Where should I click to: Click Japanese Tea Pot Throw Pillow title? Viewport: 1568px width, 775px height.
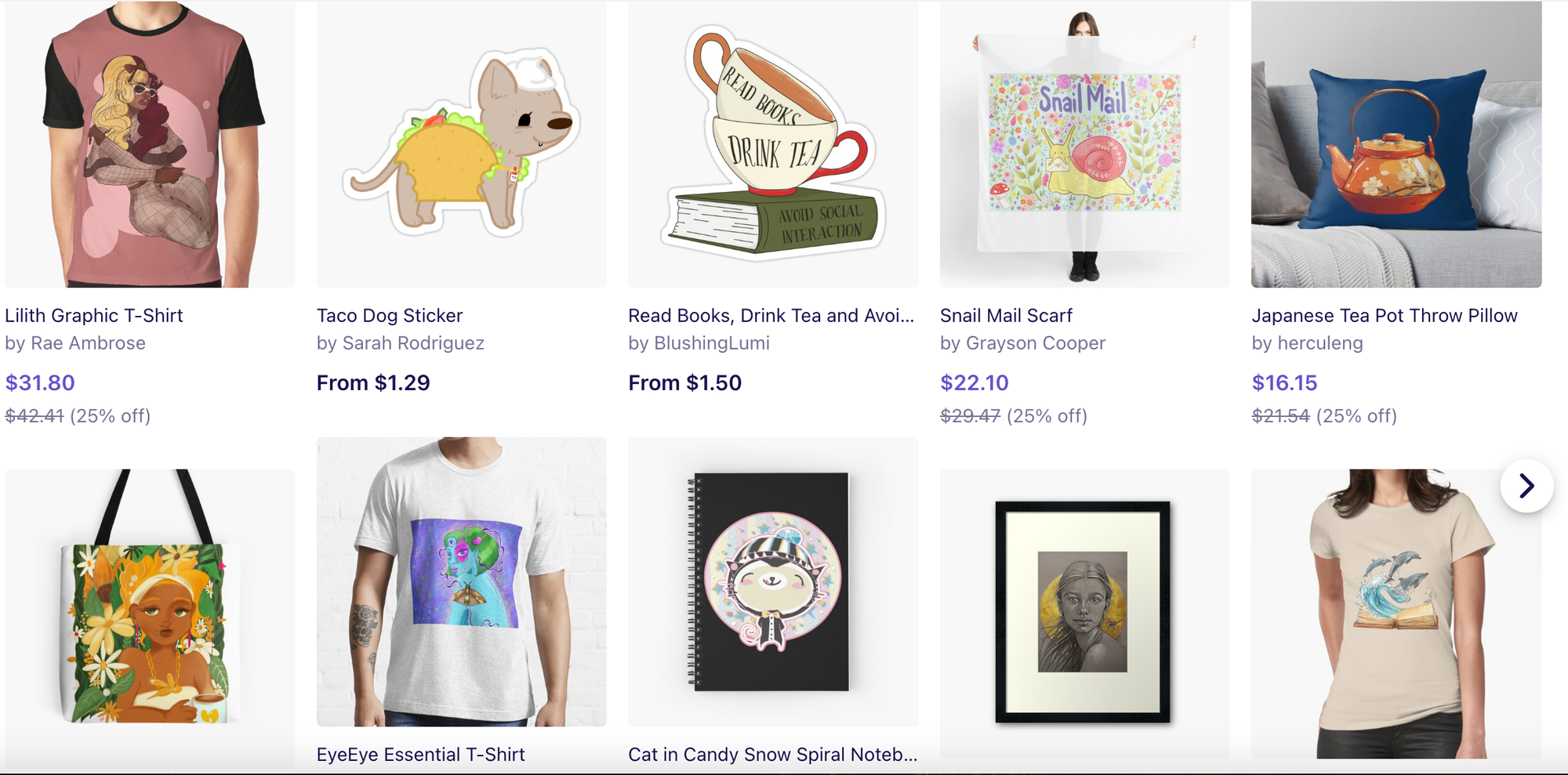1385,316
